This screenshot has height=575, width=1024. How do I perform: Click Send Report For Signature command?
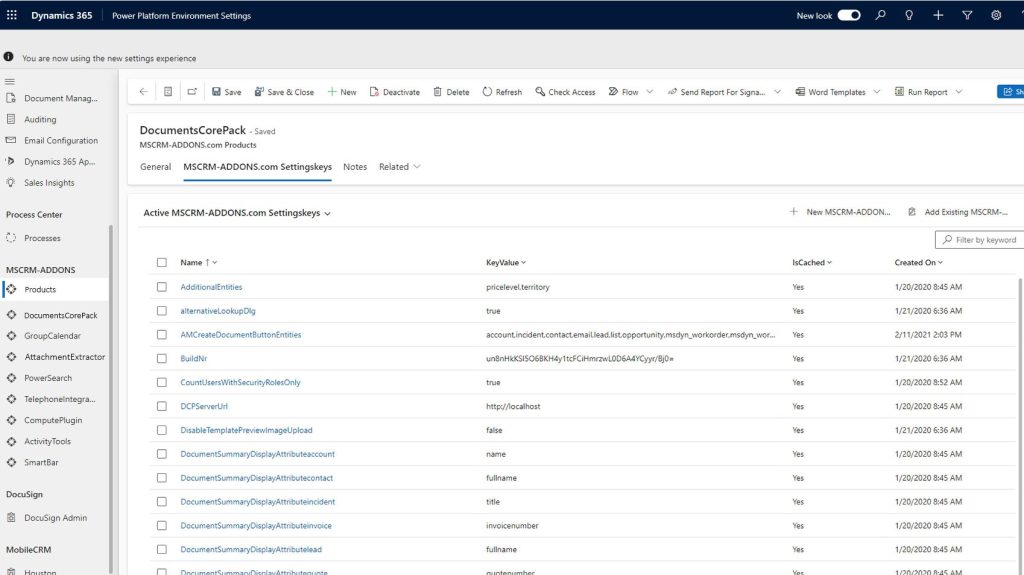(x=716, y=92)
